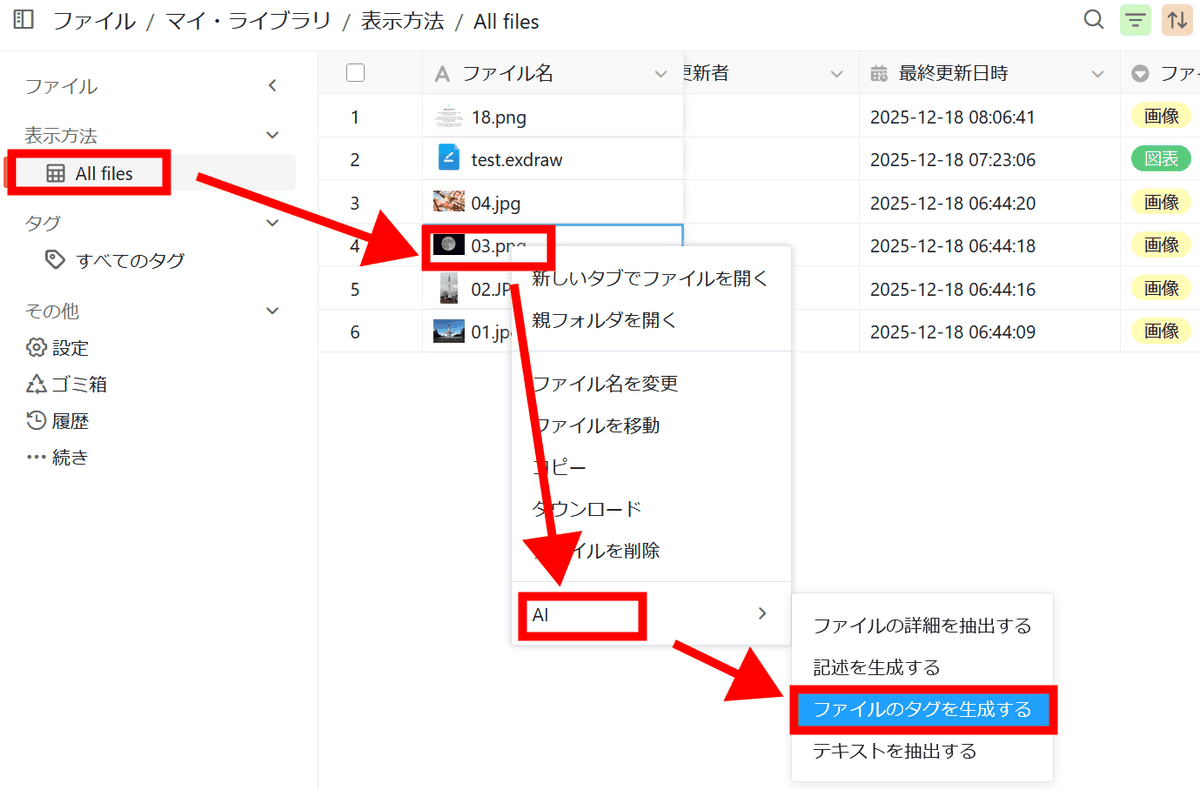
Task: Open the filter icon in top bar
Action: [1135, 20]
